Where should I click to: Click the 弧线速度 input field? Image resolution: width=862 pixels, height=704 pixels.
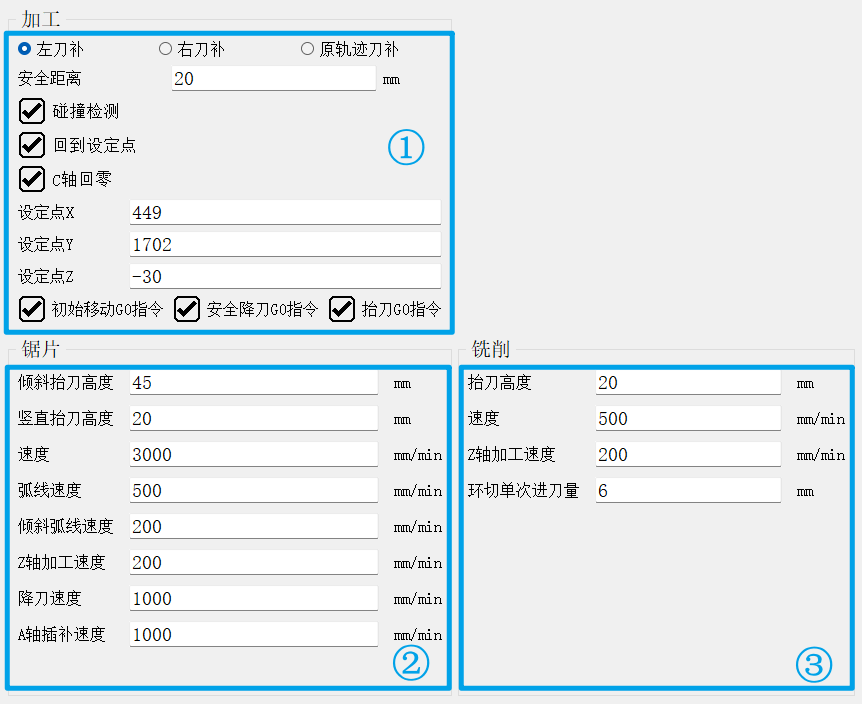tap(253, 491)
